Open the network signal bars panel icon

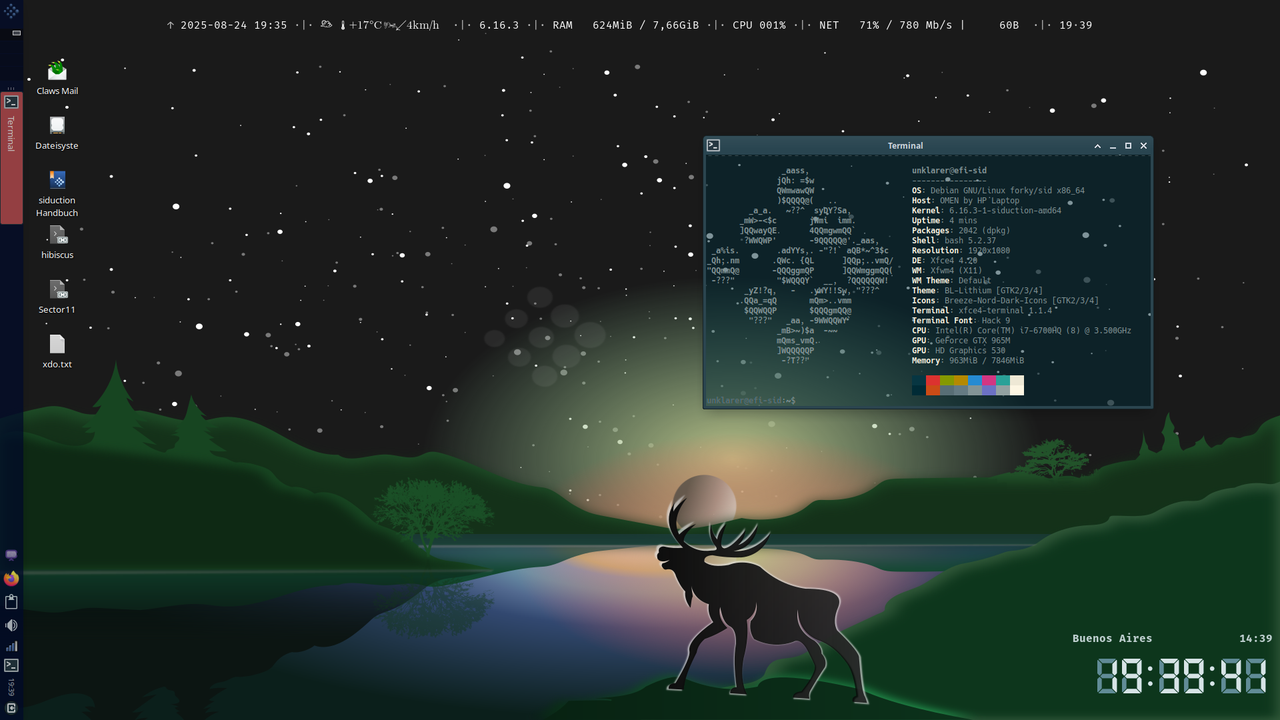click(x=11, y=646)
